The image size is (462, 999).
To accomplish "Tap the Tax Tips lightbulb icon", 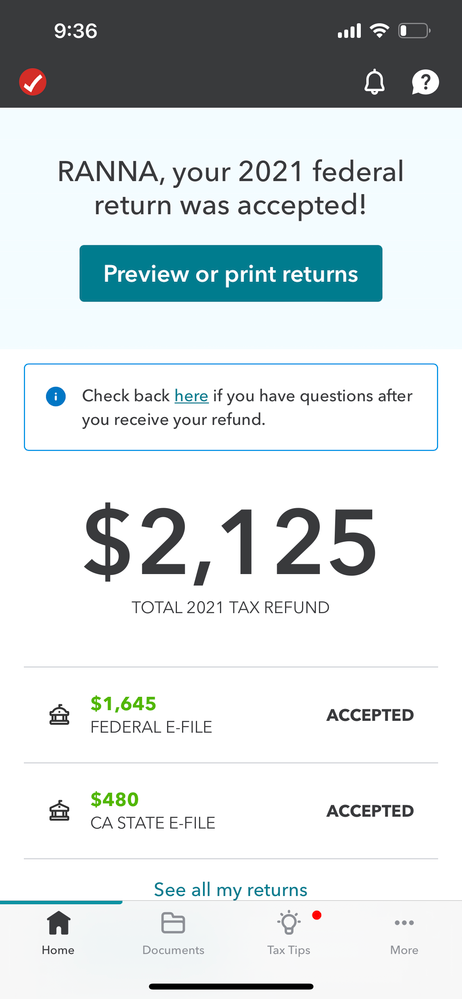I will tap(289, 922).
